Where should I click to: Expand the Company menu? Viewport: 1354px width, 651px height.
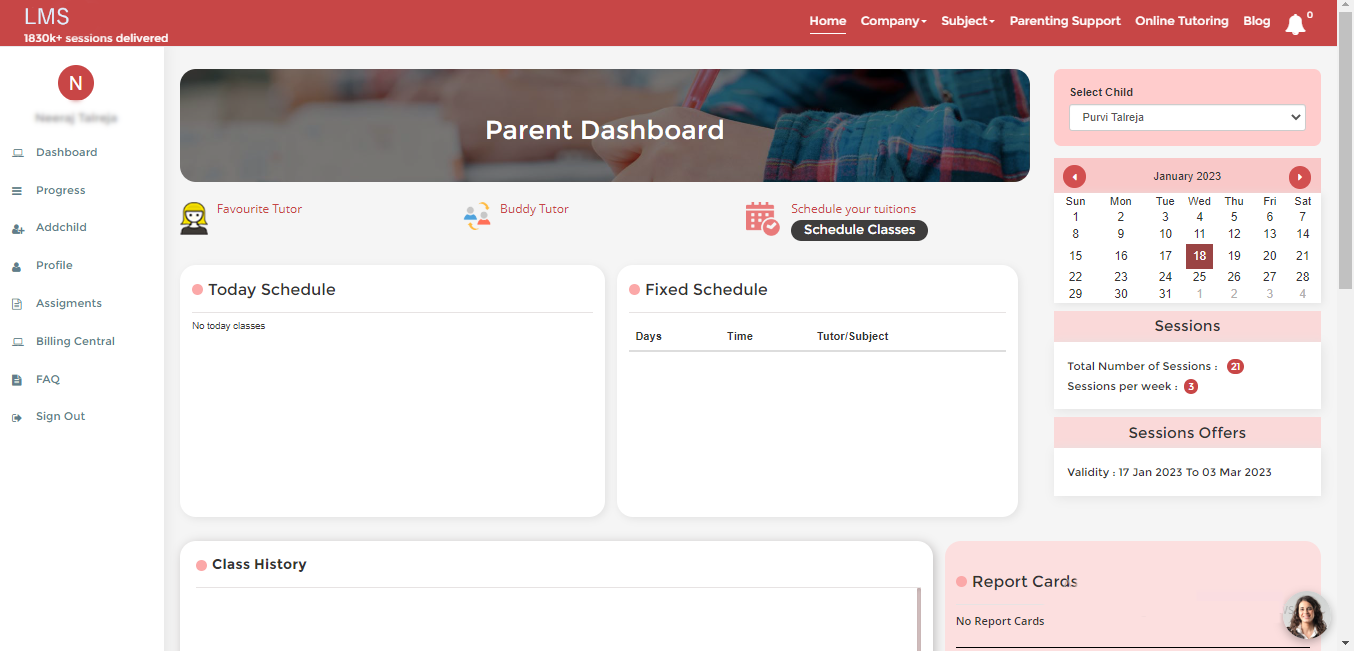coord(892,20)
